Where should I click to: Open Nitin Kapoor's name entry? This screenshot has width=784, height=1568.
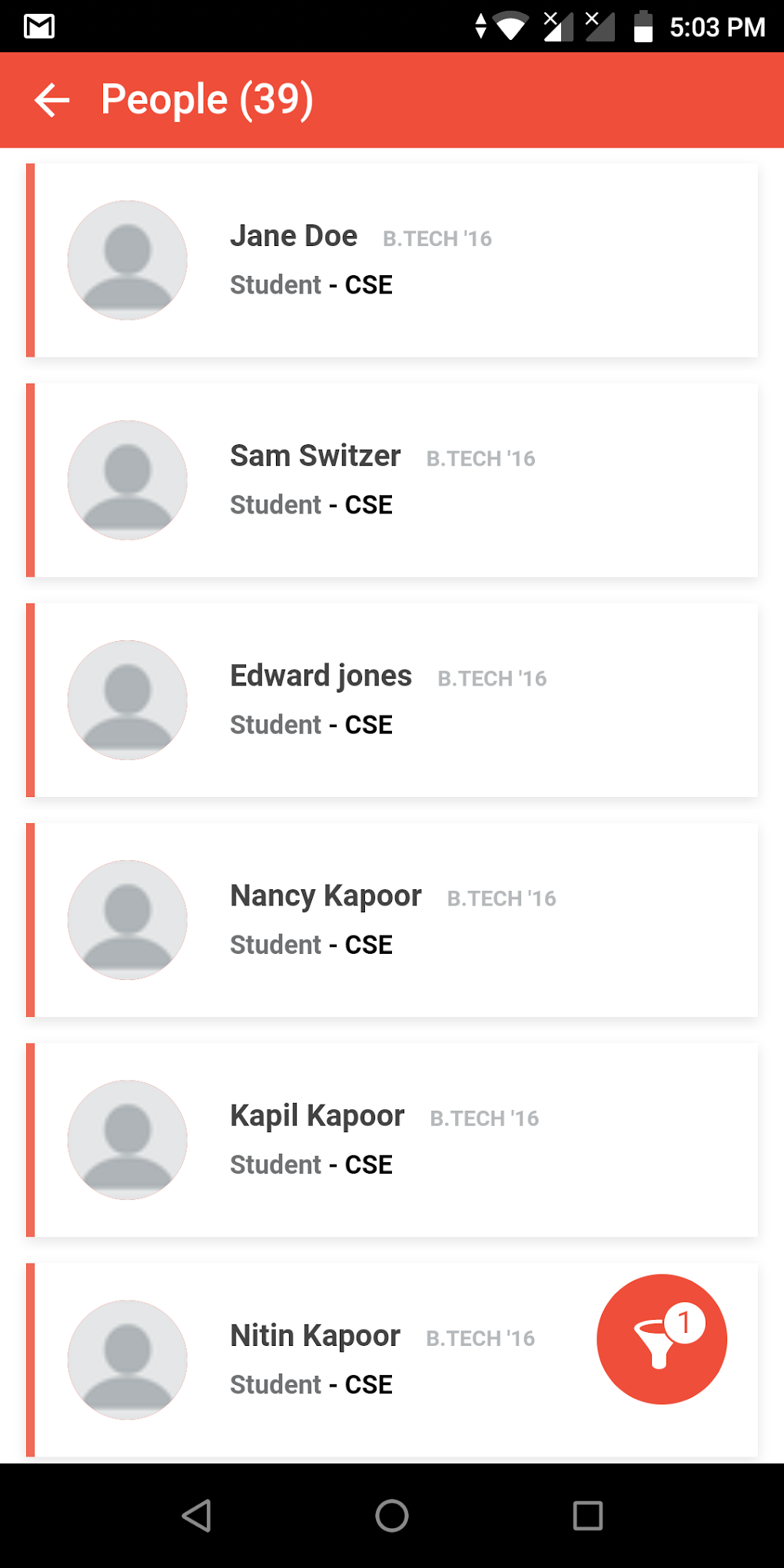point(315,1336)
